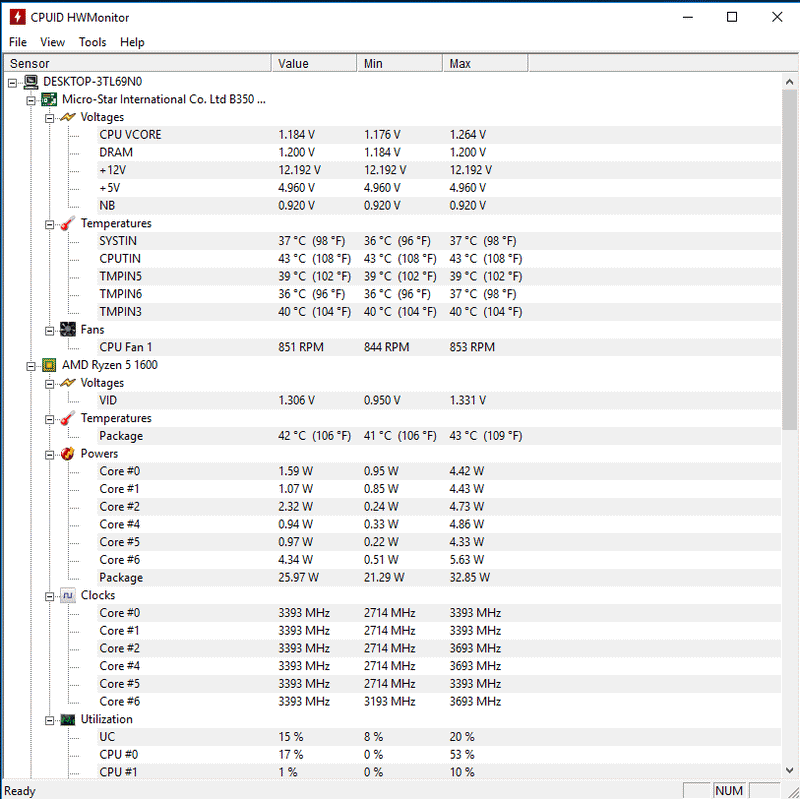Click the motherboard Voltages lightning icon
800x799 pixels.
pyautogui.click(x=68, y=117)
